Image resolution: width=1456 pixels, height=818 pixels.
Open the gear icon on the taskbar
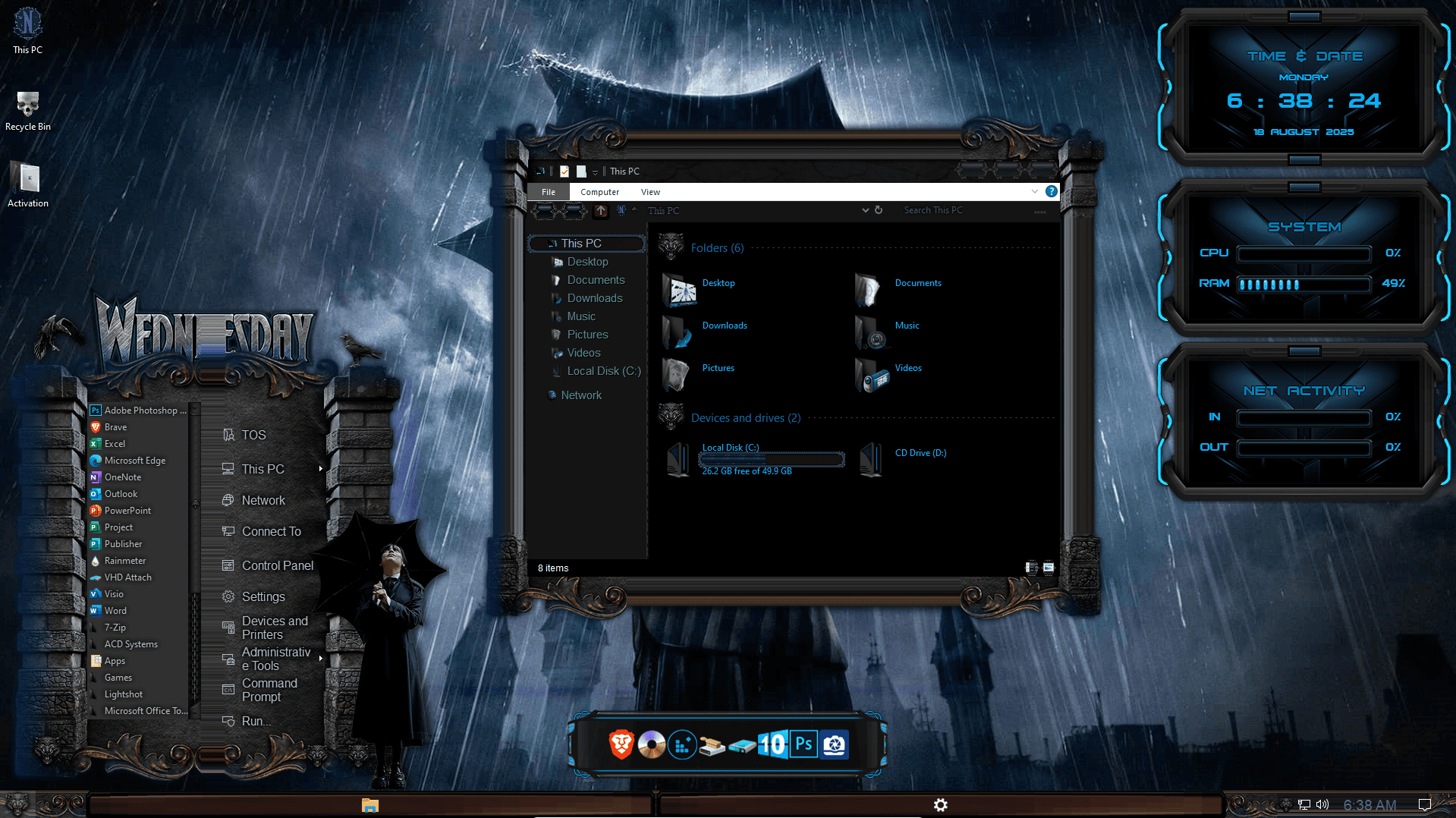click(940, 805)
